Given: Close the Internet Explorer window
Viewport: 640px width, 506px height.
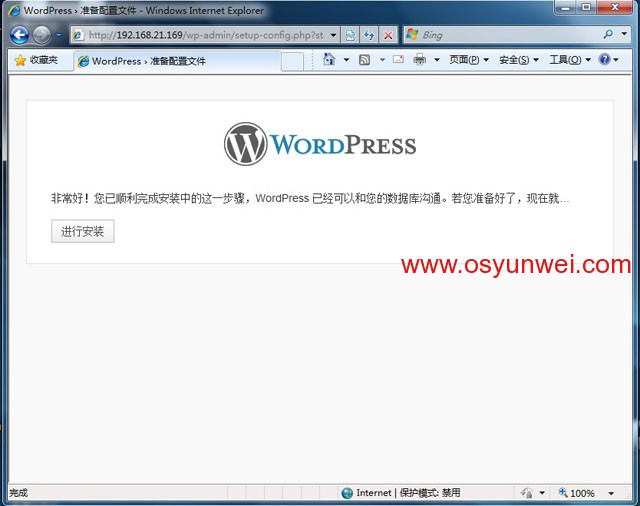Looking at the screenshot, I should tap(615, 7).
